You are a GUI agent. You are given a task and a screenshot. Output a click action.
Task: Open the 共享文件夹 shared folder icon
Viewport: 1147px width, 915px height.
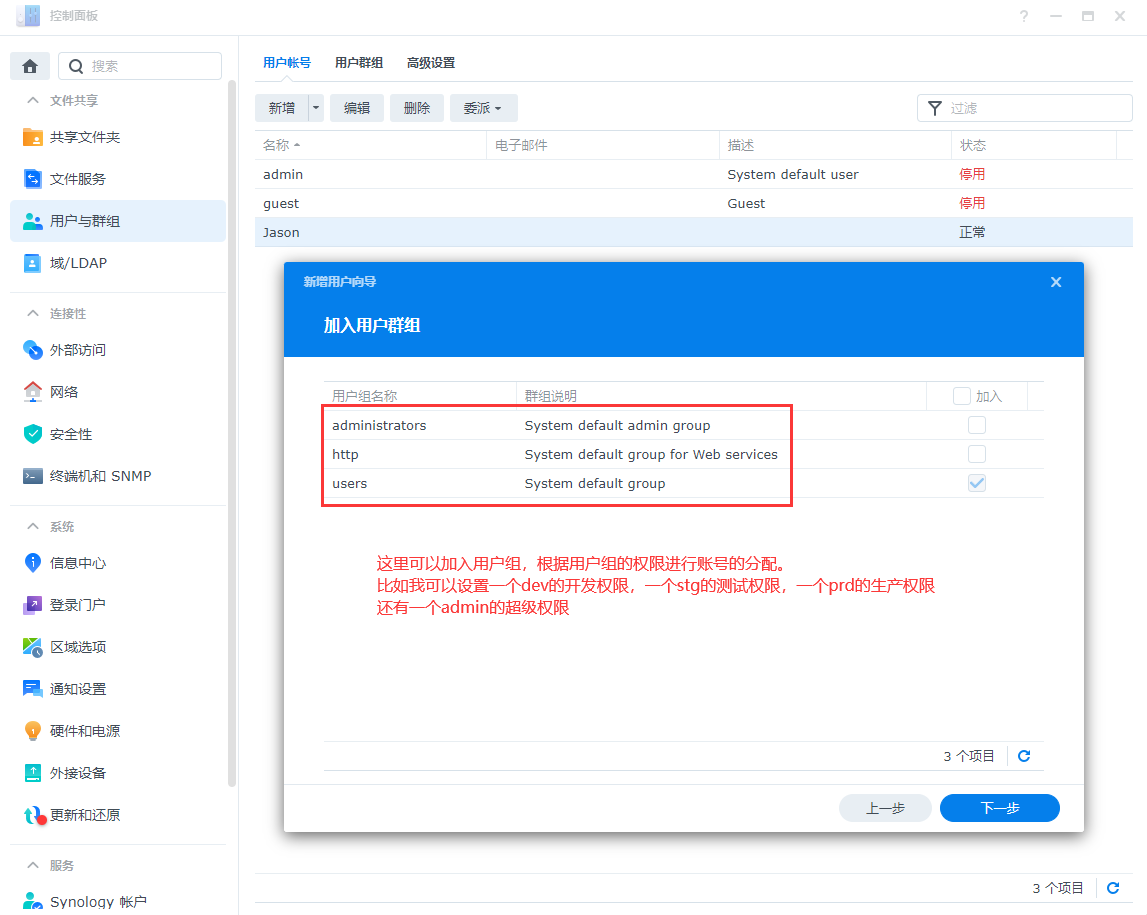pos(33,137)
